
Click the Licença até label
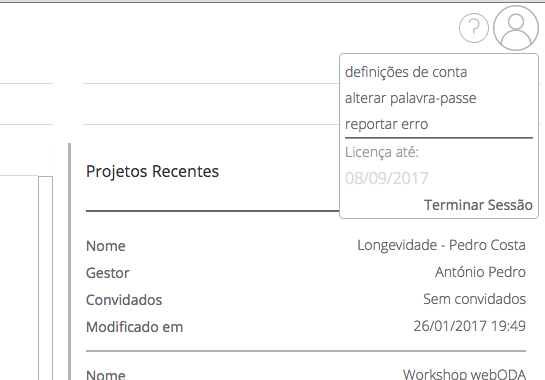pyautogui.click(x=382, y=152)
